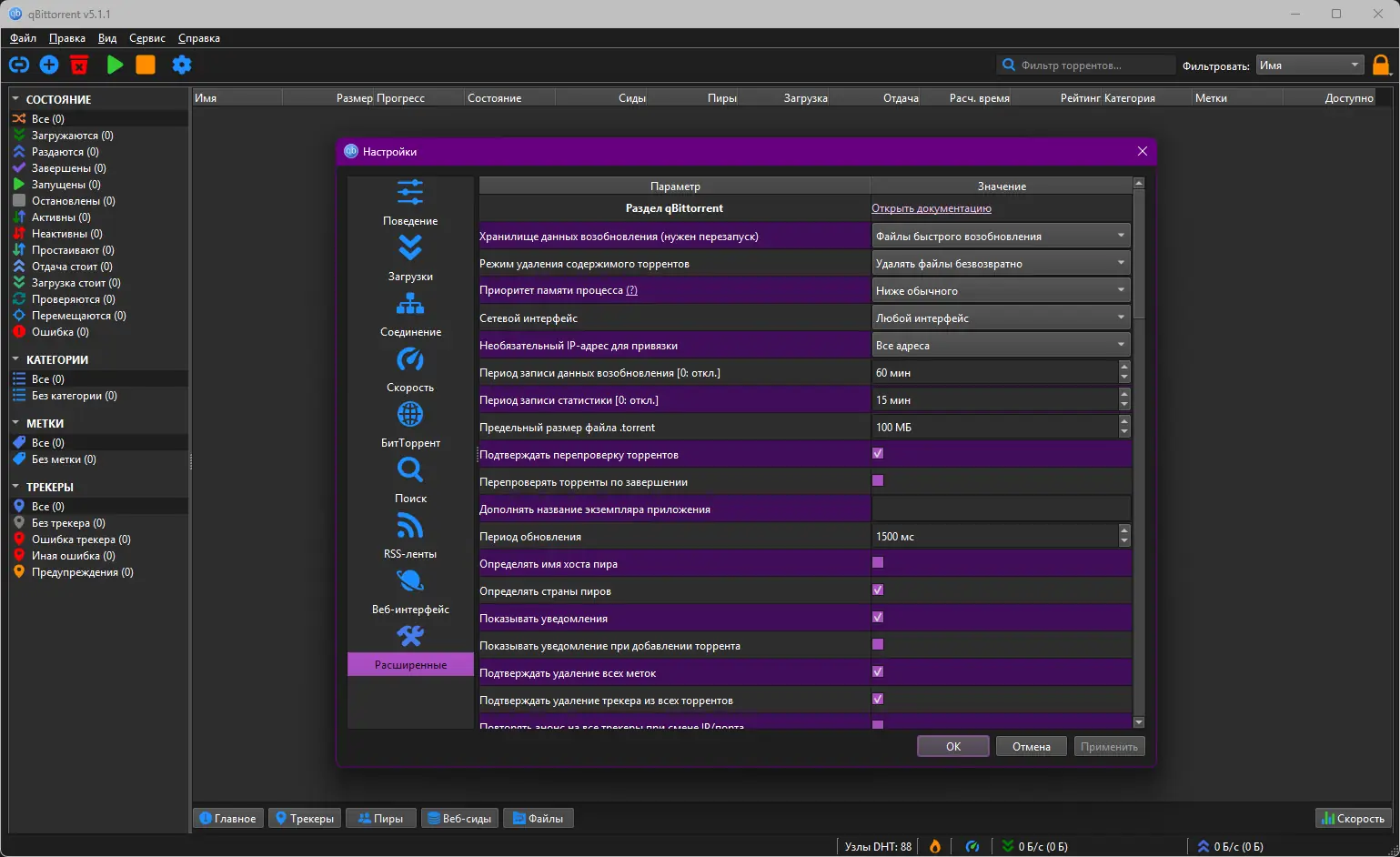This screenshot has height=857, width=1400.
Task: Open the Сервис menu
Action: point(147,38)
